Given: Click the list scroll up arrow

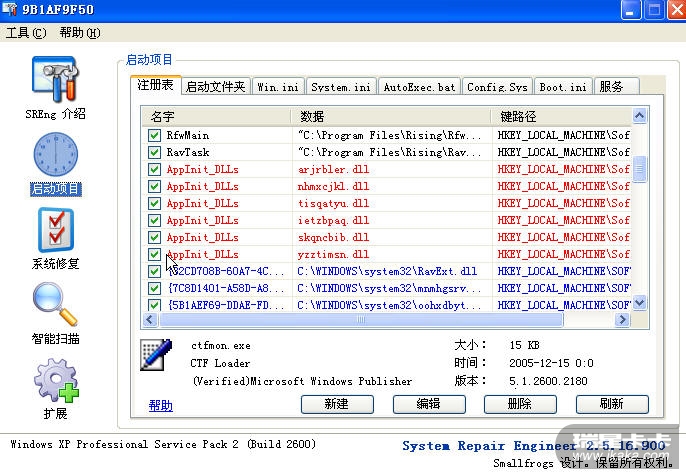Looking at the screenshot, I should [639, 116].
